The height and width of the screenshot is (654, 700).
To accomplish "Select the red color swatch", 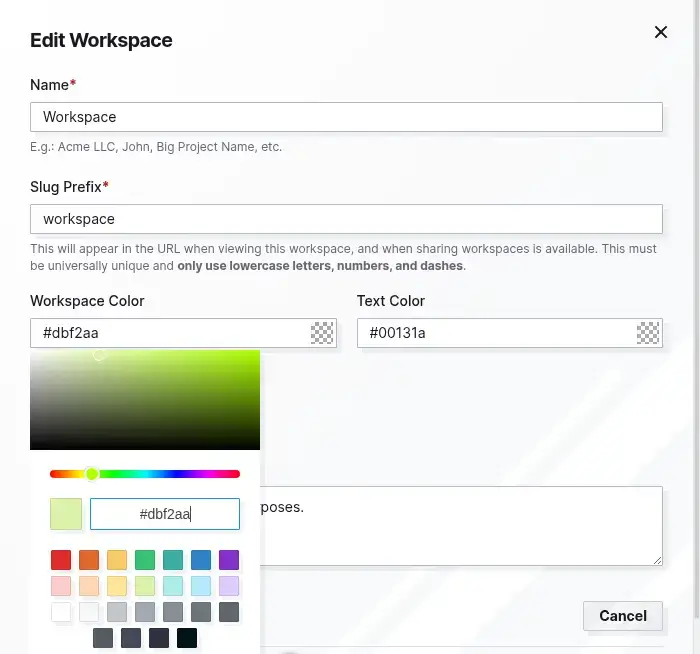I will pos(61,560).
